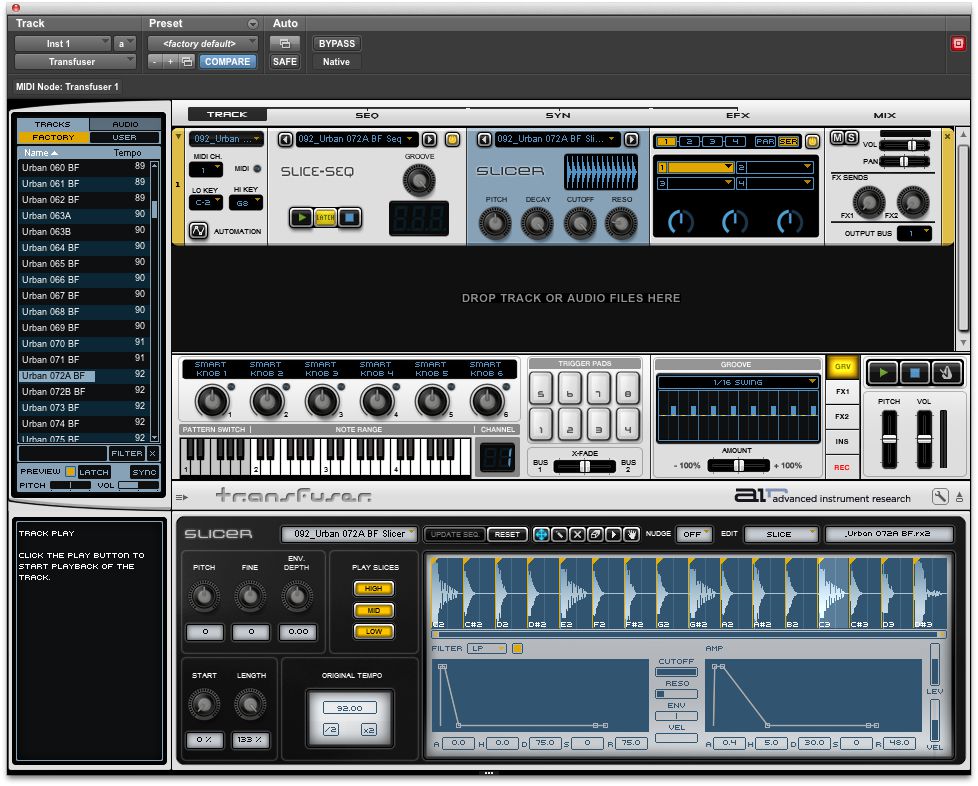Choose the play-arrow tool in the Slicer editor
978x786 pixels.
[x=614, y=535]
